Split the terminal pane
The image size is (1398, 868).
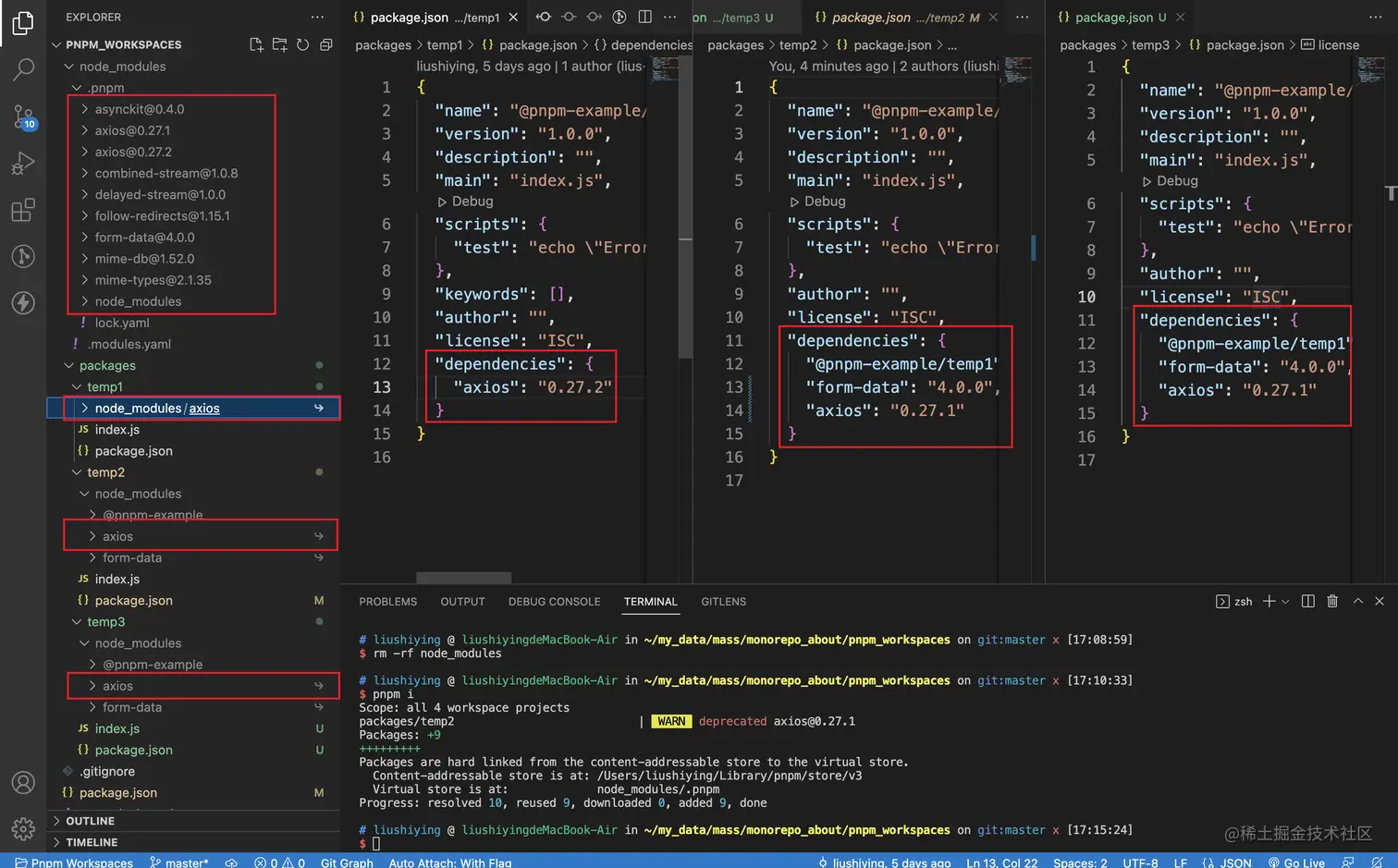tap(1307, 601)
